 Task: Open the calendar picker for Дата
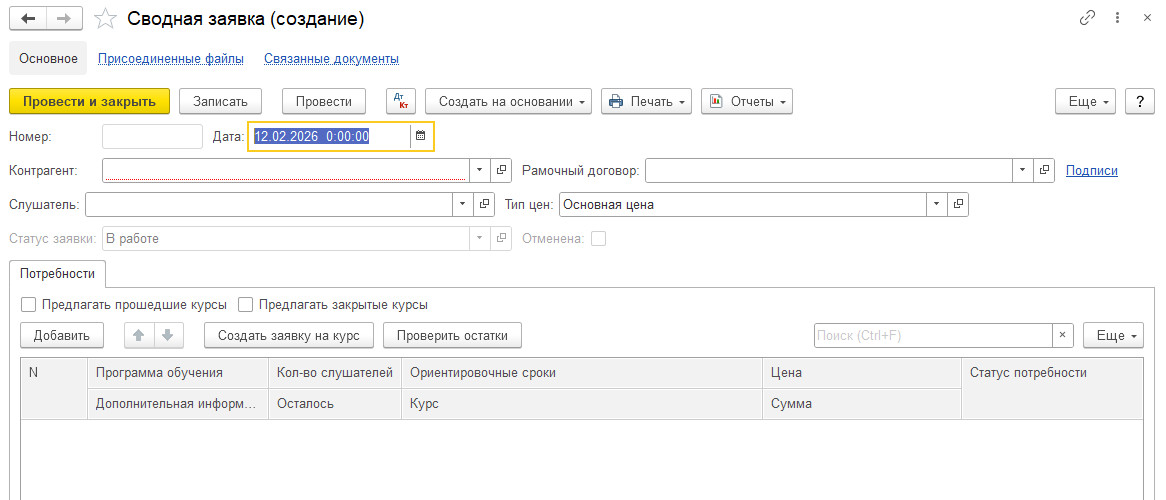coord(421,136)
